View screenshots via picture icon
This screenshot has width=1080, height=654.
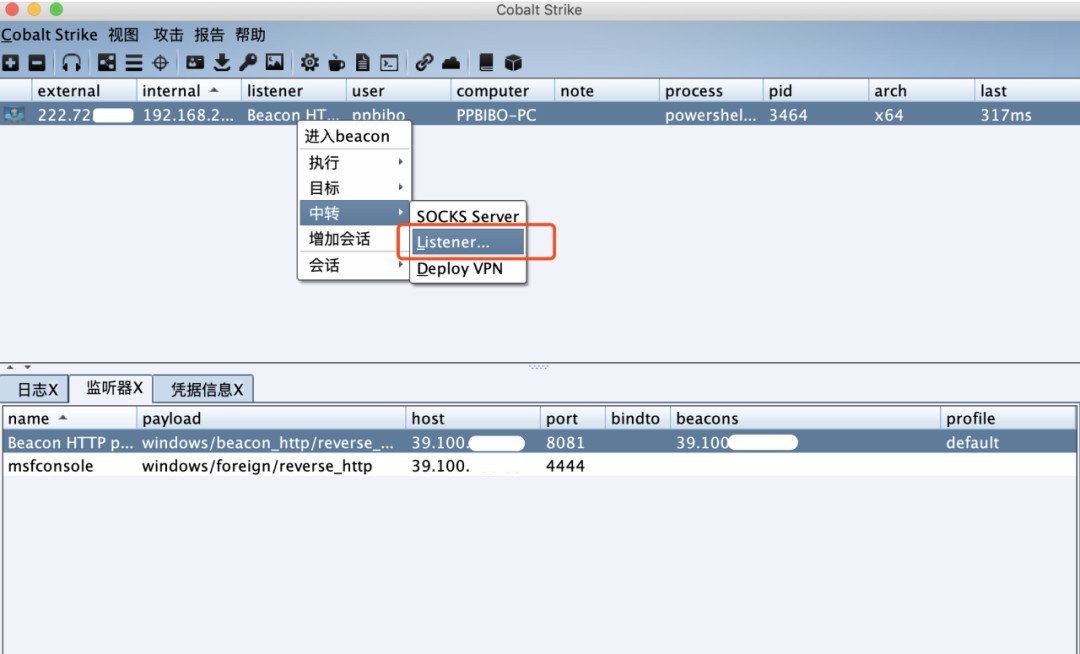(x=275, y=63)
